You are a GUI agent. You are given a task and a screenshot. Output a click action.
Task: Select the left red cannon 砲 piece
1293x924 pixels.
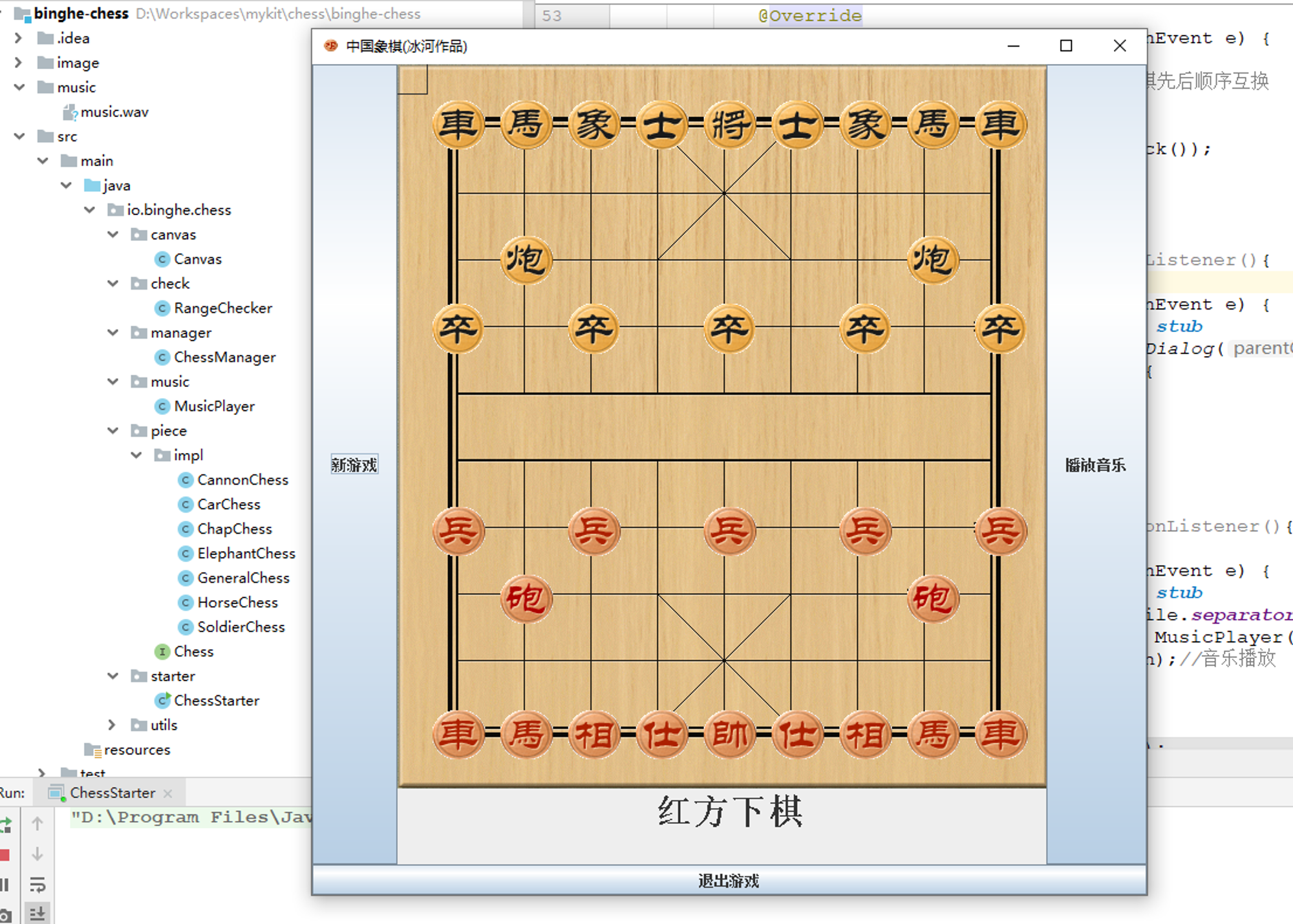point(526,598)
